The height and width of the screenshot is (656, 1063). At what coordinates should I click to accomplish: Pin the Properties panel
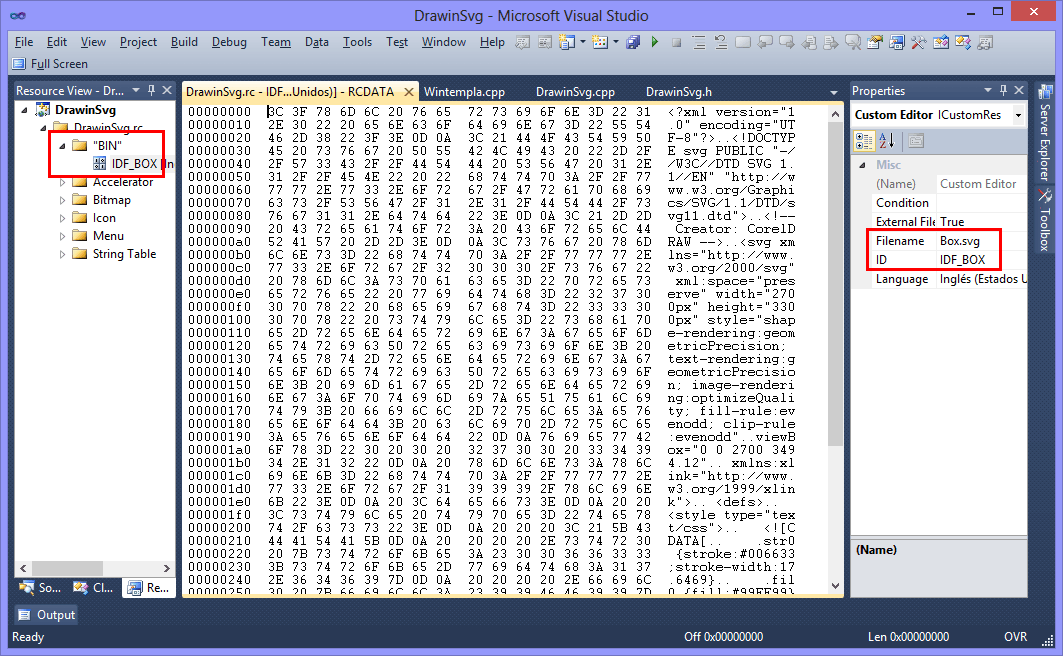click(1003, 90)
